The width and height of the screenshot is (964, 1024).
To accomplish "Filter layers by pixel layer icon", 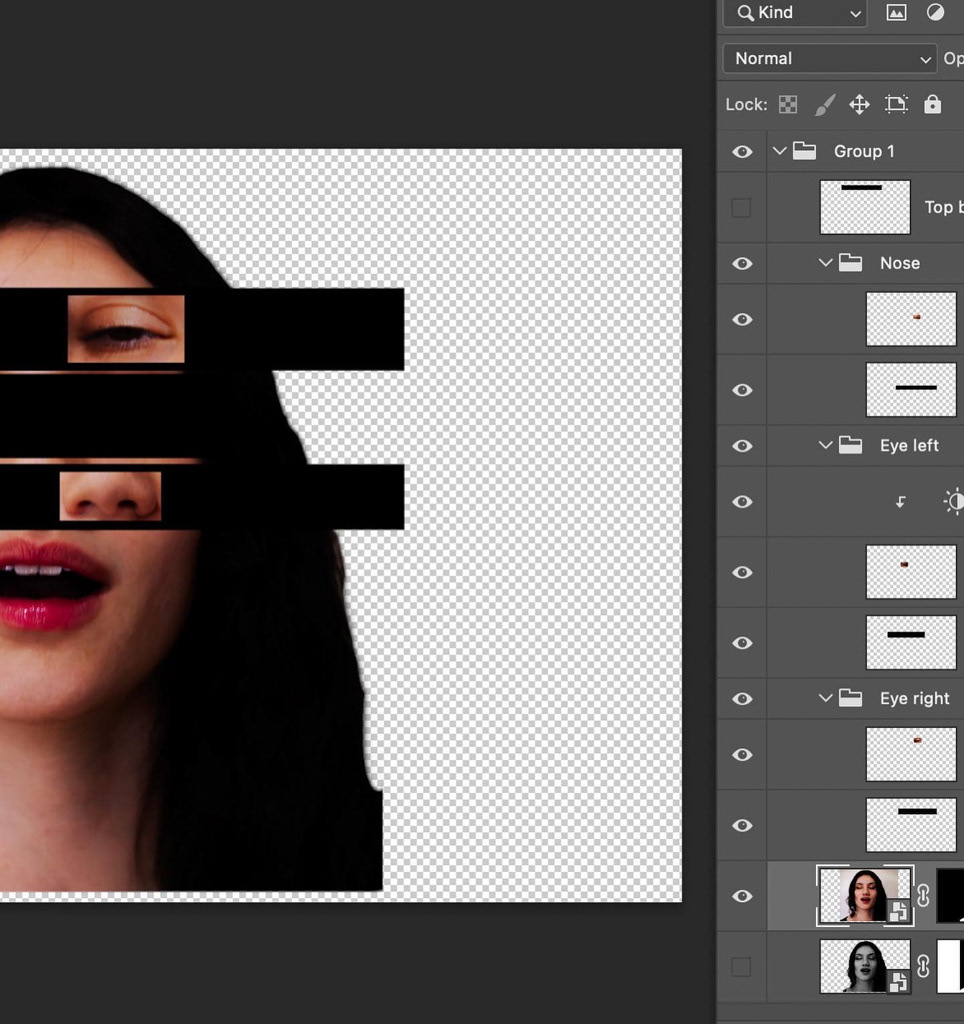I will click(896, 12).
